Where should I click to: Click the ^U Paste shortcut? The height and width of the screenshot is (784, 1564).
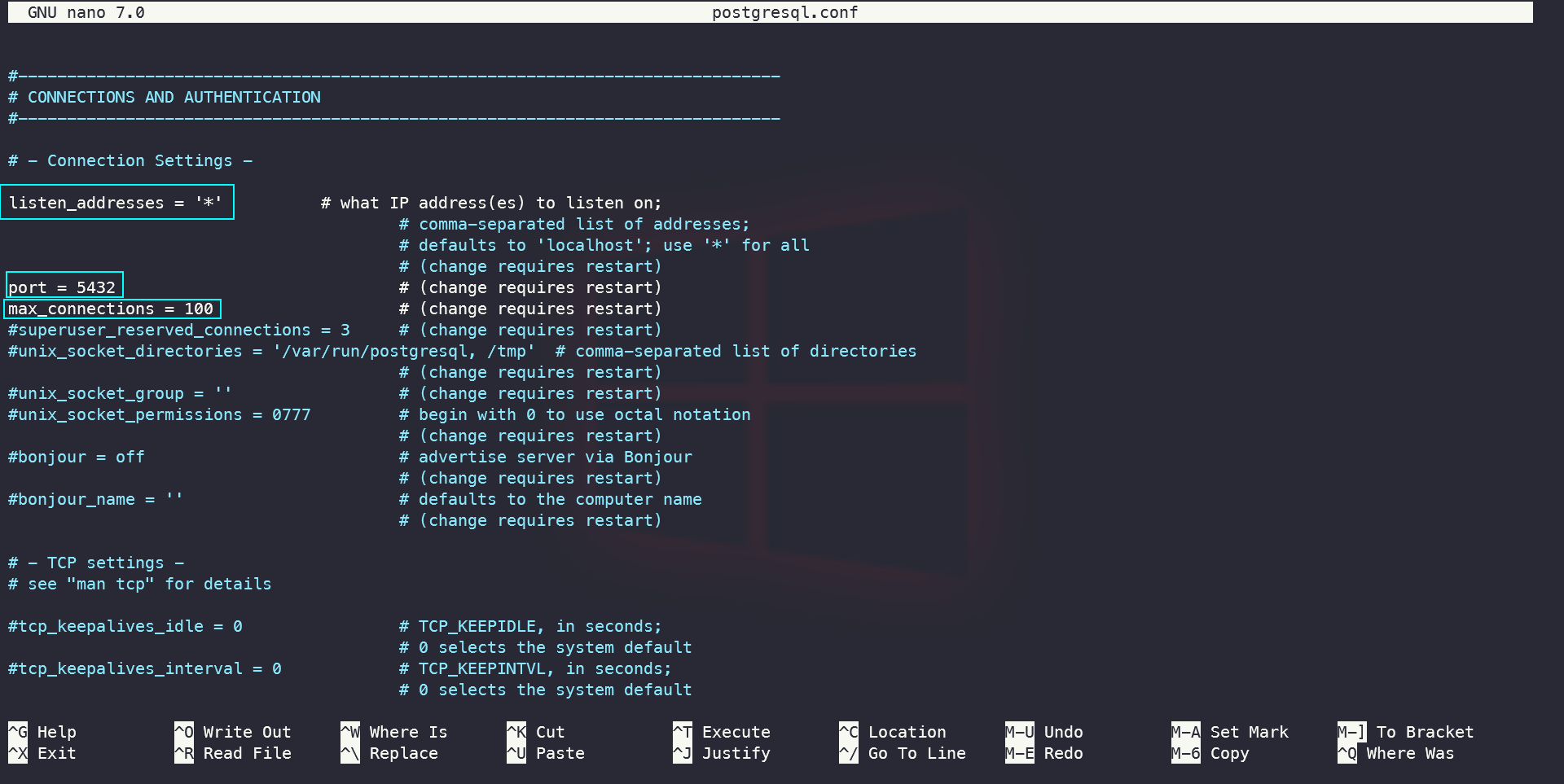pos(546,753)
